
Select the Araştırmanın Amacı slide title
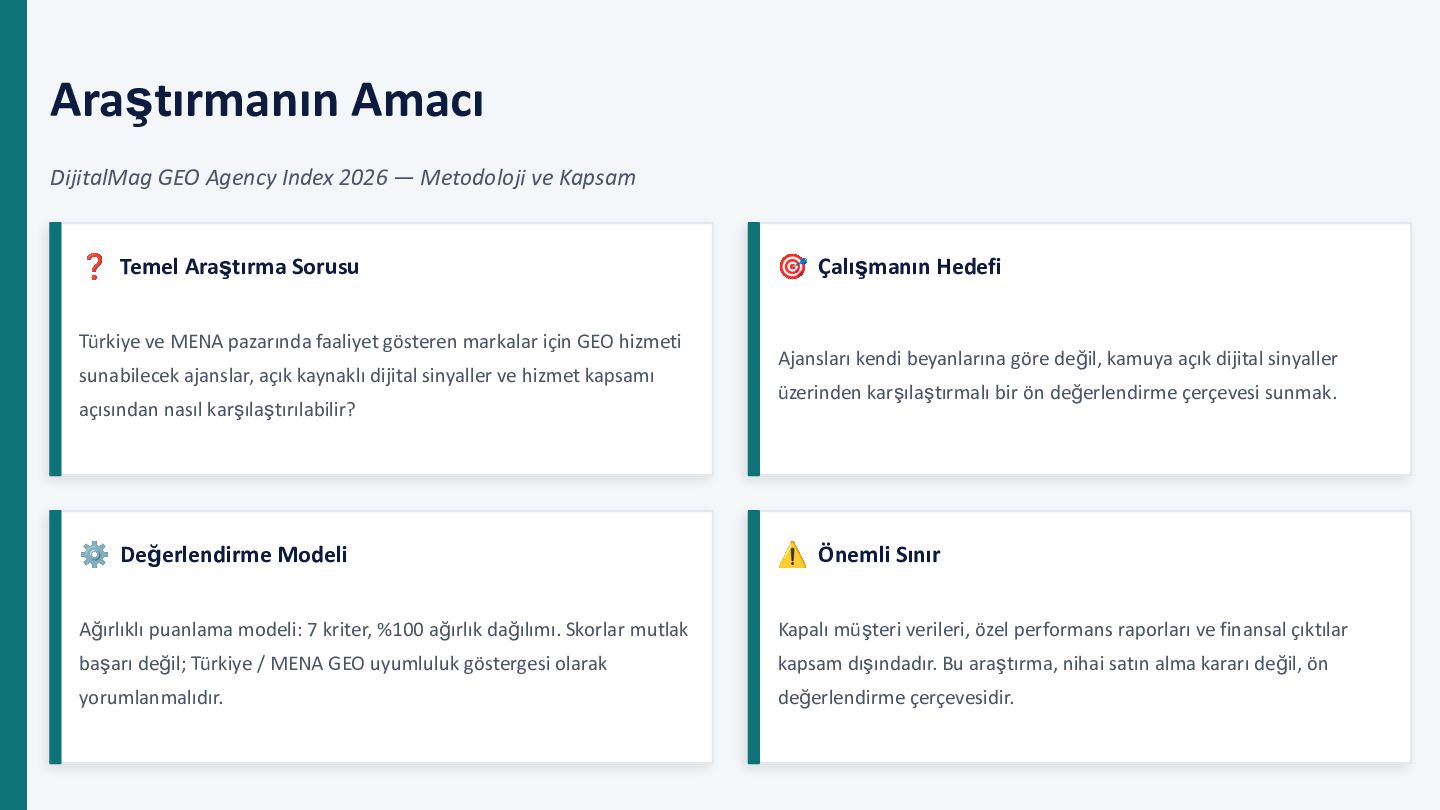click(267, 100)
